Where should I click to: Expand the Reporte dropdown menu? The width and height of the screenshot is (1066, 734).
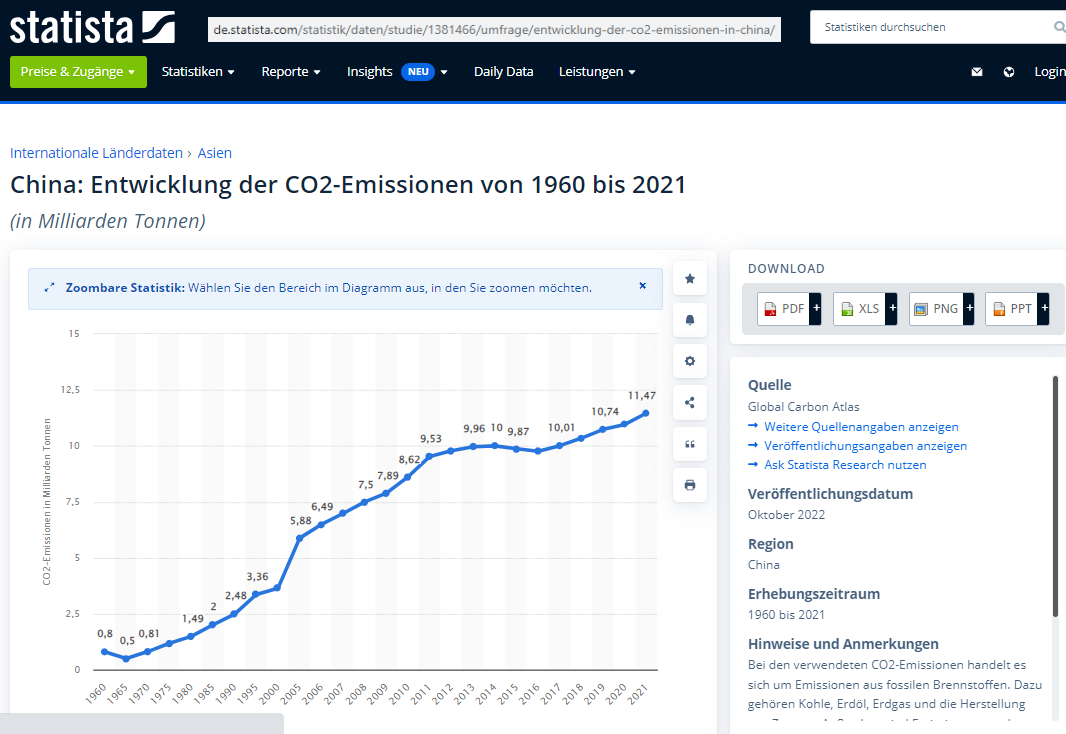pos(291,72)
